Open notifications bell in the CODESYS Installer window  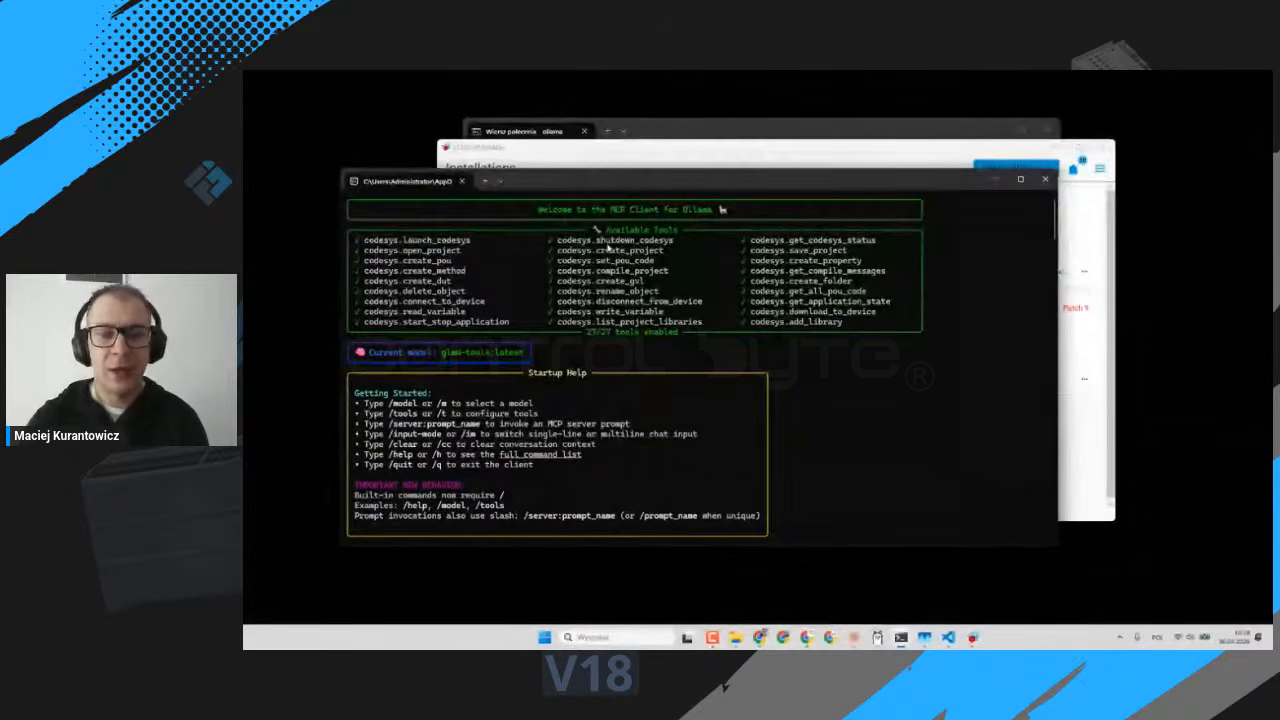(x=1075, y=168)
